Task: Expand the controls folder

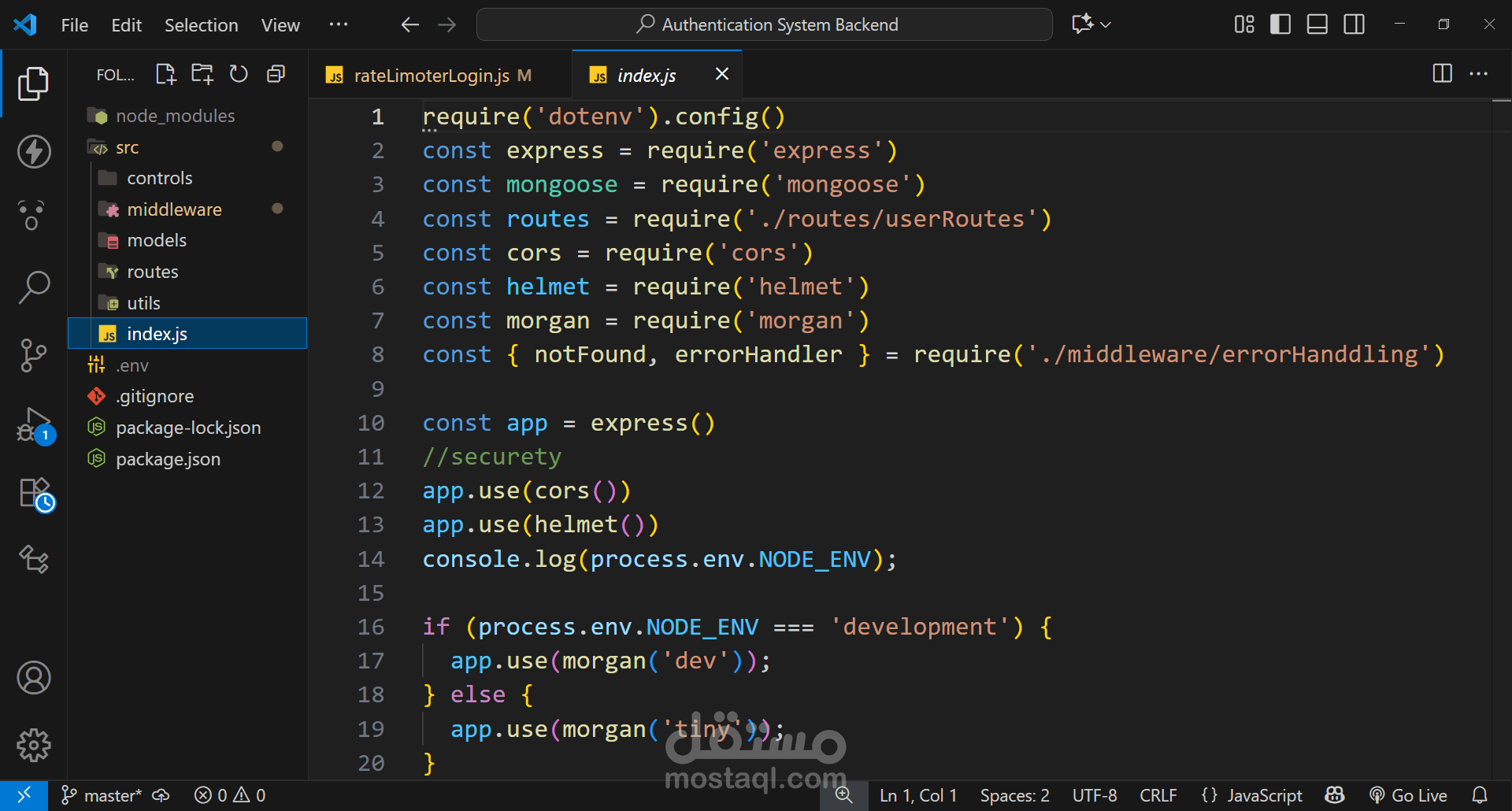Action: click(x=187, y=178)
